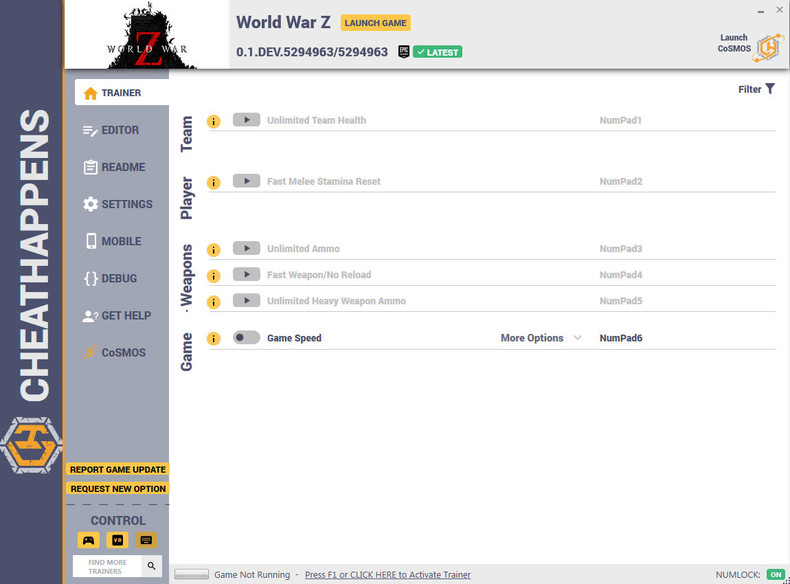
Task: Click the Cheat Happens hexagon logo
Action: [x=31, y=445]
